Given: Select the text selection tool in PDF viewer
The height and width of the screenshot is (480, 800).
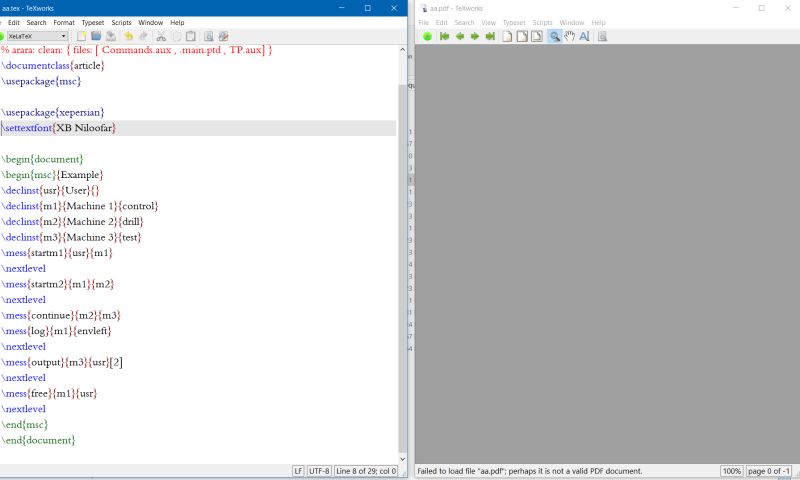Looking at the screenshot, I should (584, 36).
